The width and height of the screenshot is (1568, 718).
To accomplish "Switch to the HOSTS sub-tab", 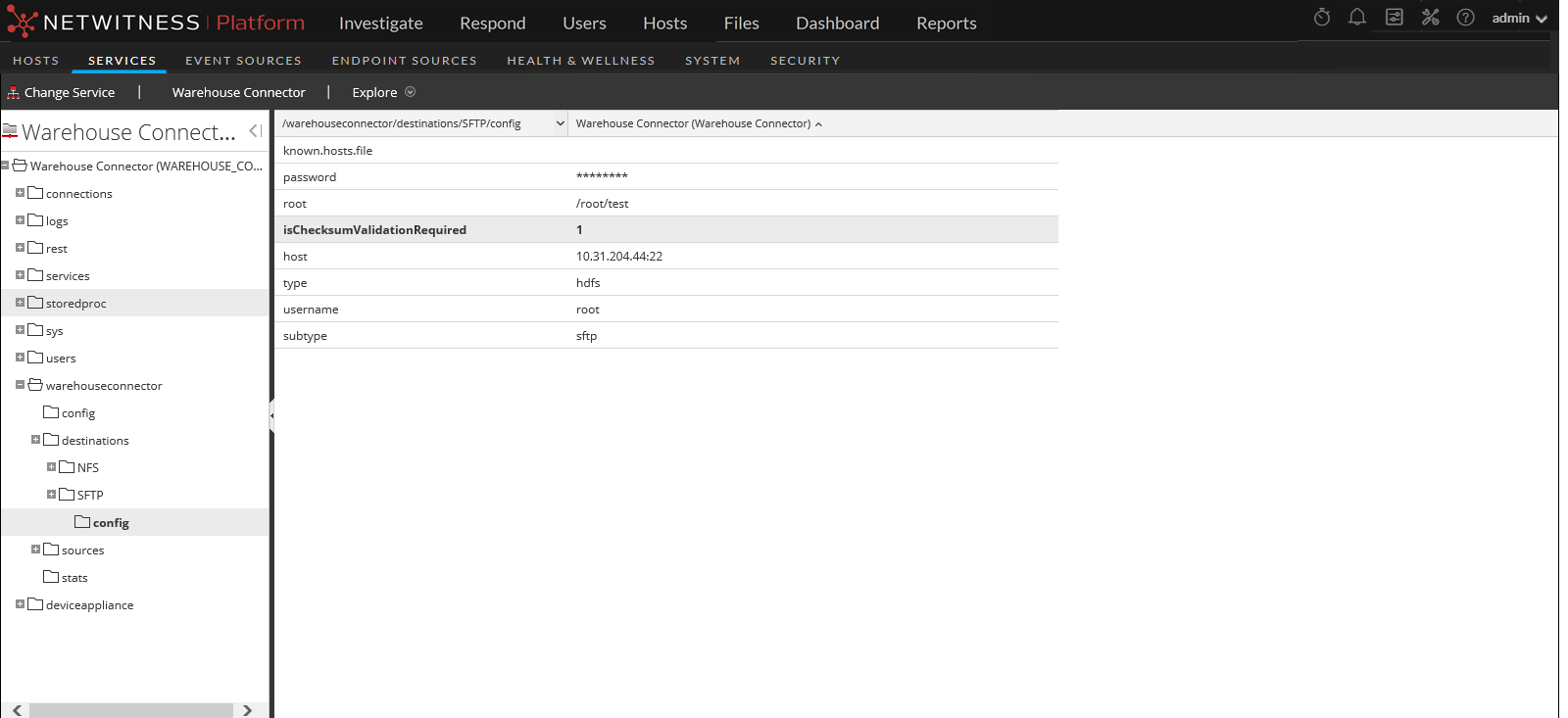I will [36, 61].
